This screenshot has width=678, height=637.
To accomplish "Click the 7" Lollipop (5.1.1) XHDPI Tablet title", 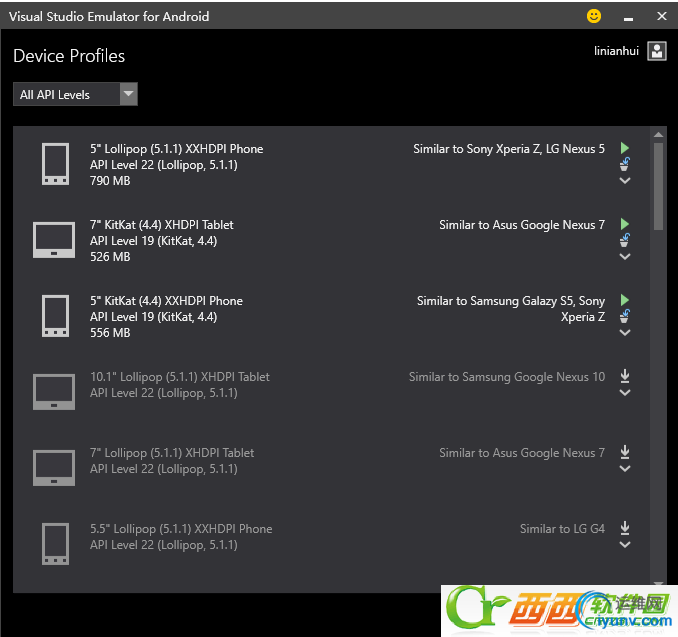I will (172, 453).
